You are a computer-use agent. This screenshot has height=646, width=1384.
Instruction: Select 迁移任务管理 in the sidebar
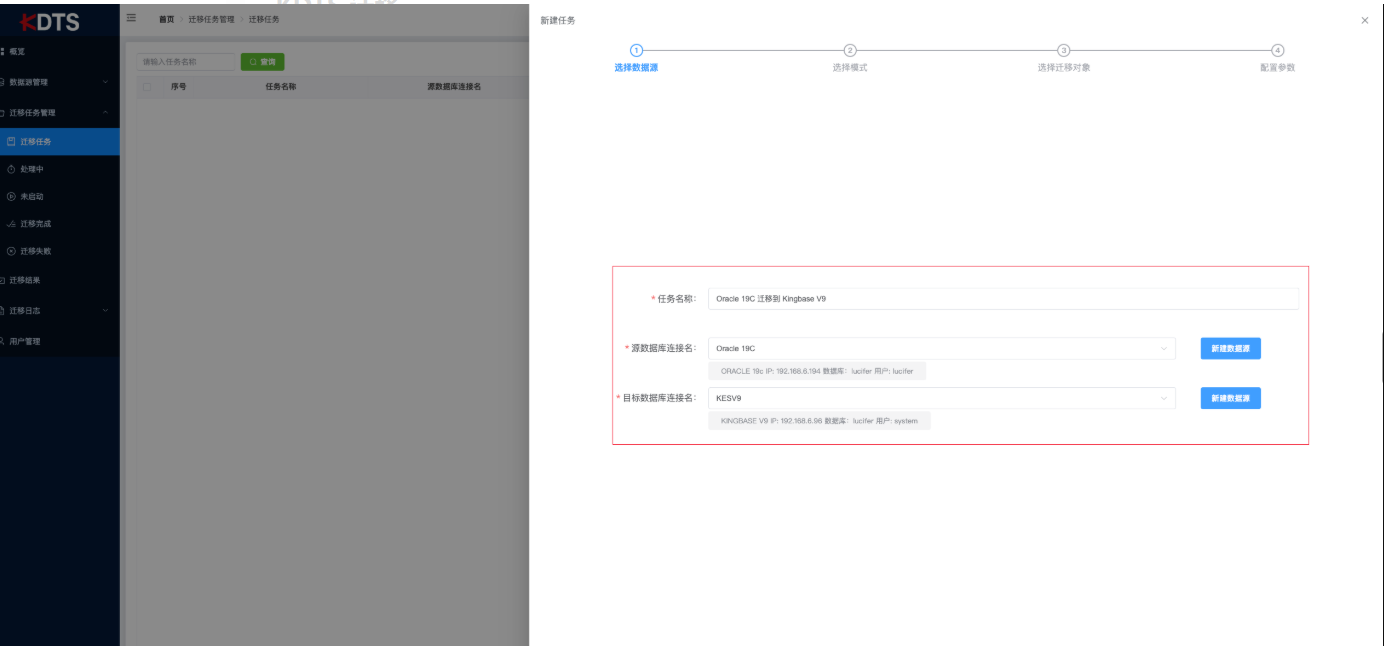(59, 112)
